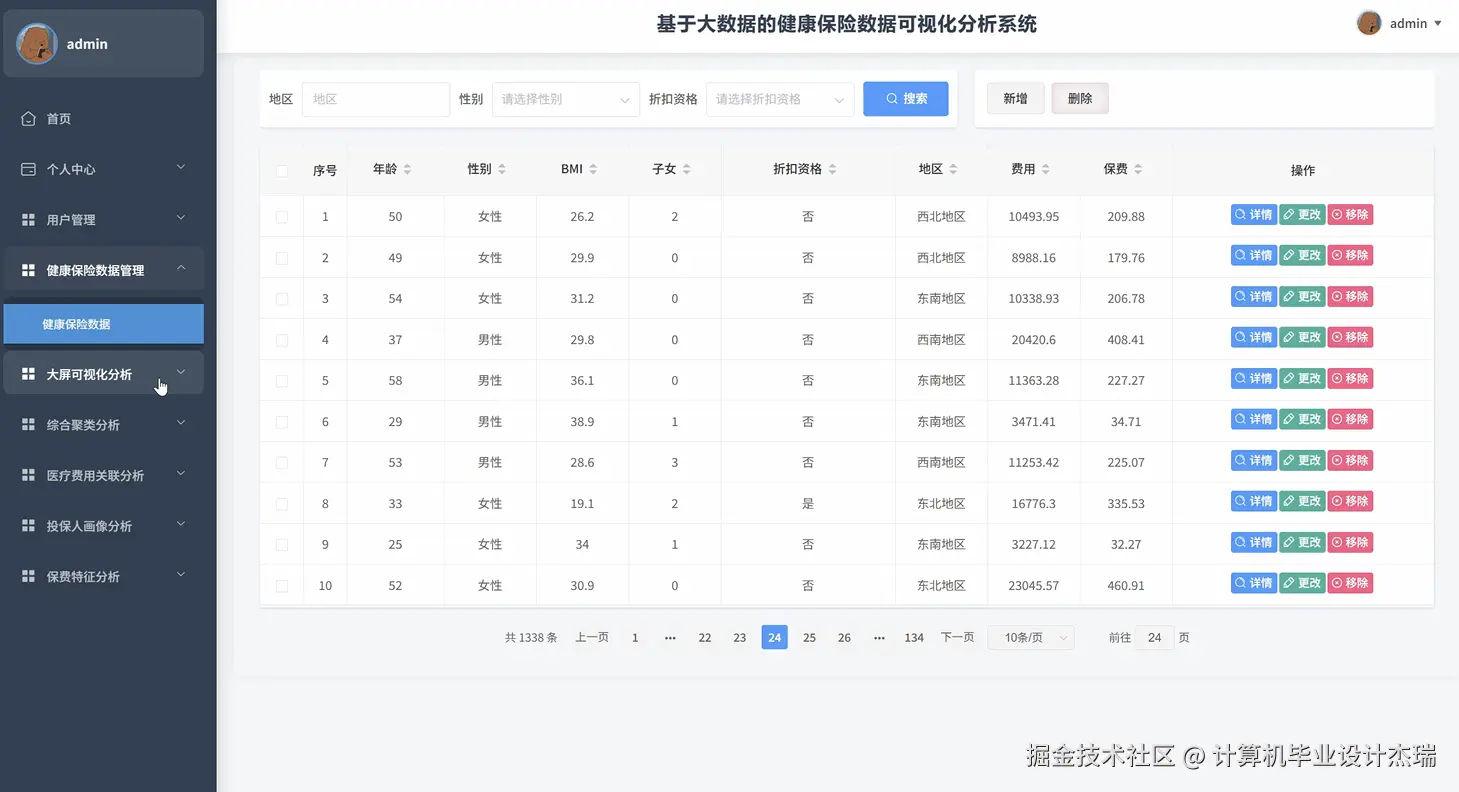Open 详情 for the first table row
Viewport: 1459px width, 792px height.
1253,214
